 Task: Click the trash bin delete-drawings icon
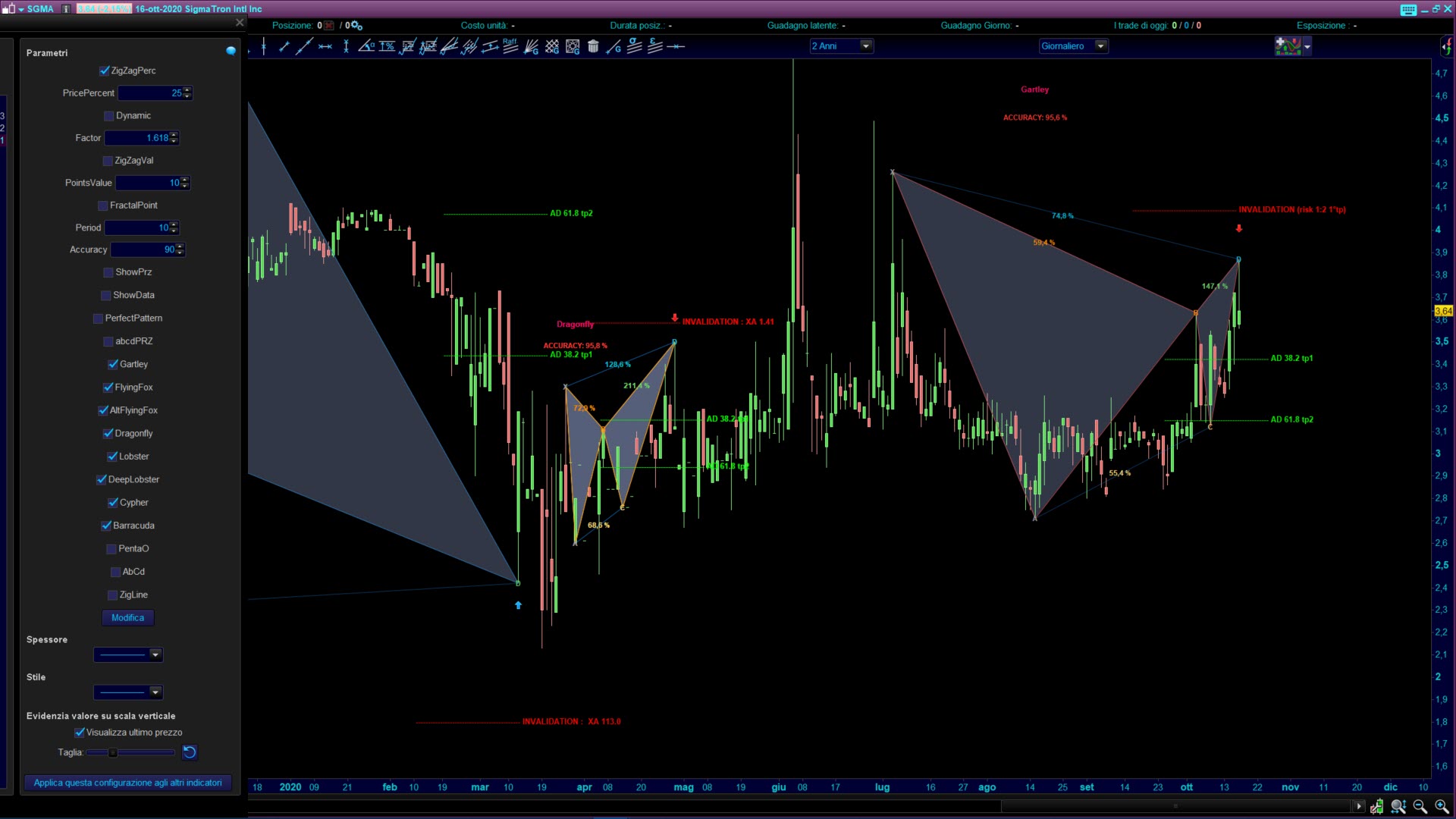point(593,46)
